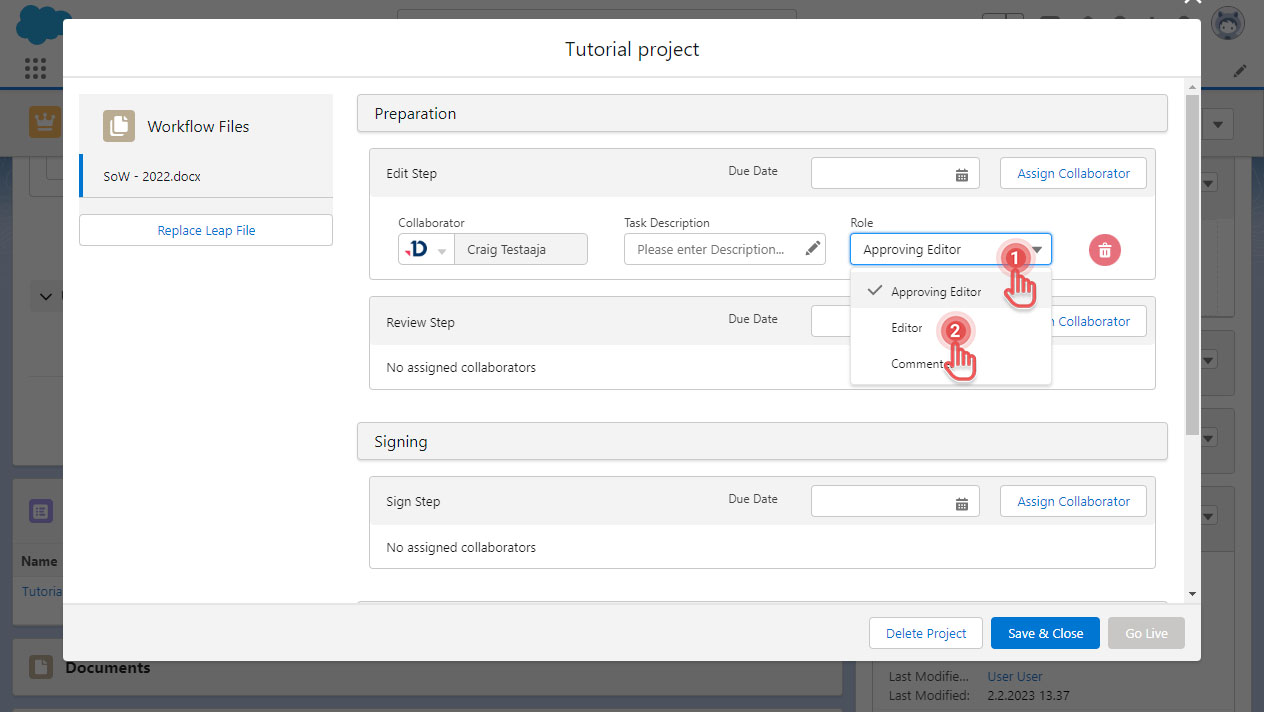Click the Documents panel icon at bottom left
Screen dimensions: 1264x712
click(39, 666)
